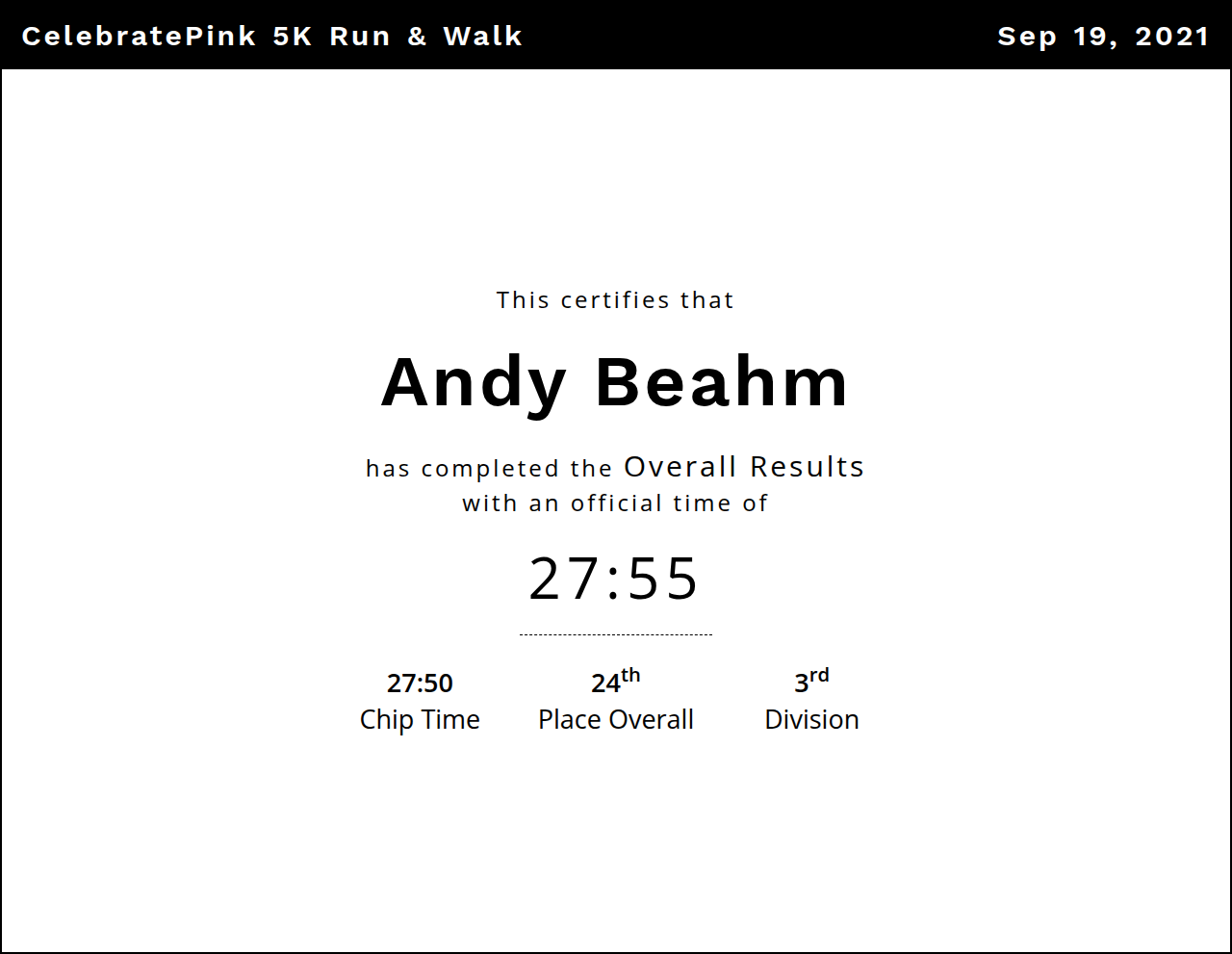Viewport: 1232px width, 954px height.
Task: Click the Place Overall label
Action: pyautogui.click(x=615, y=720)
